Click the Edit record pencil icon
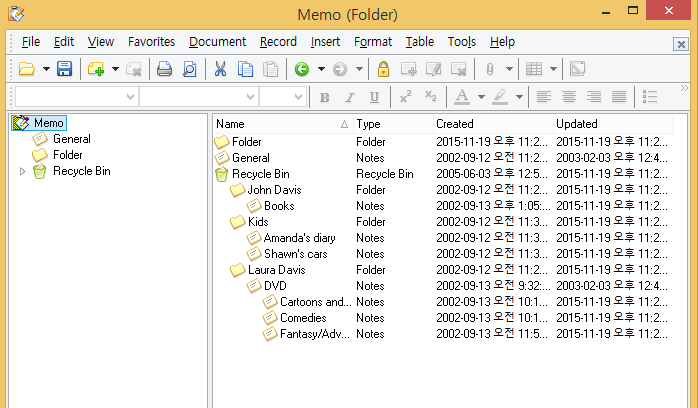 pos(433,69)
